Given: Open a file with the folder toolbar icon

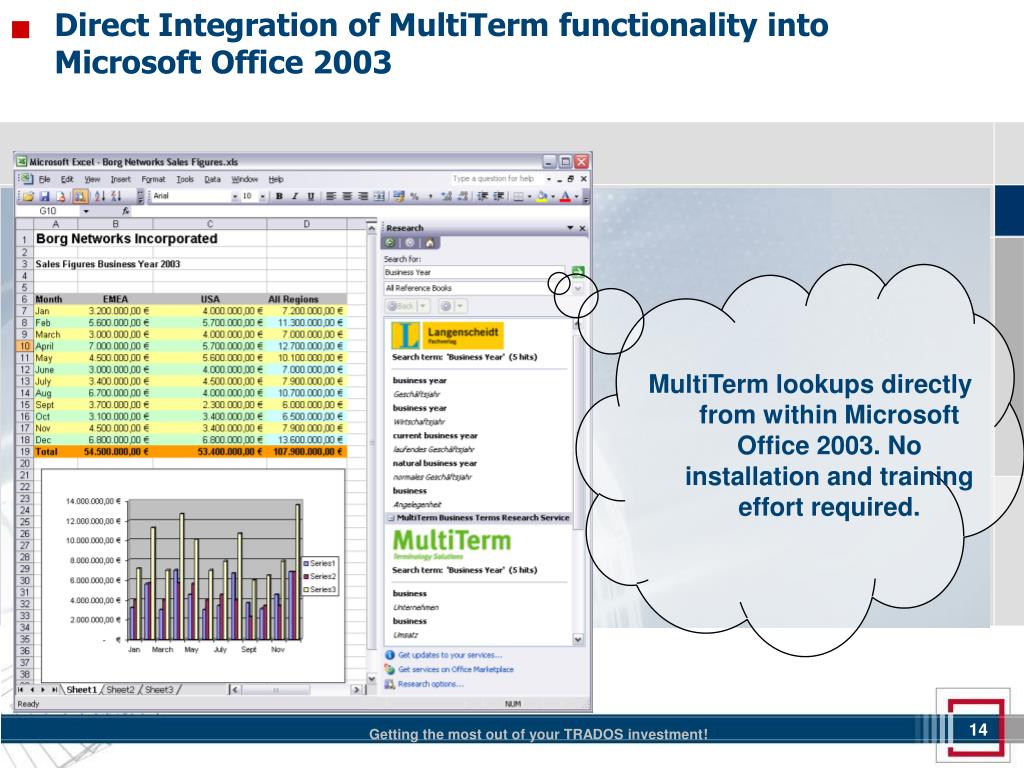Looking at the screenshot, I should [x=28, y=196].
